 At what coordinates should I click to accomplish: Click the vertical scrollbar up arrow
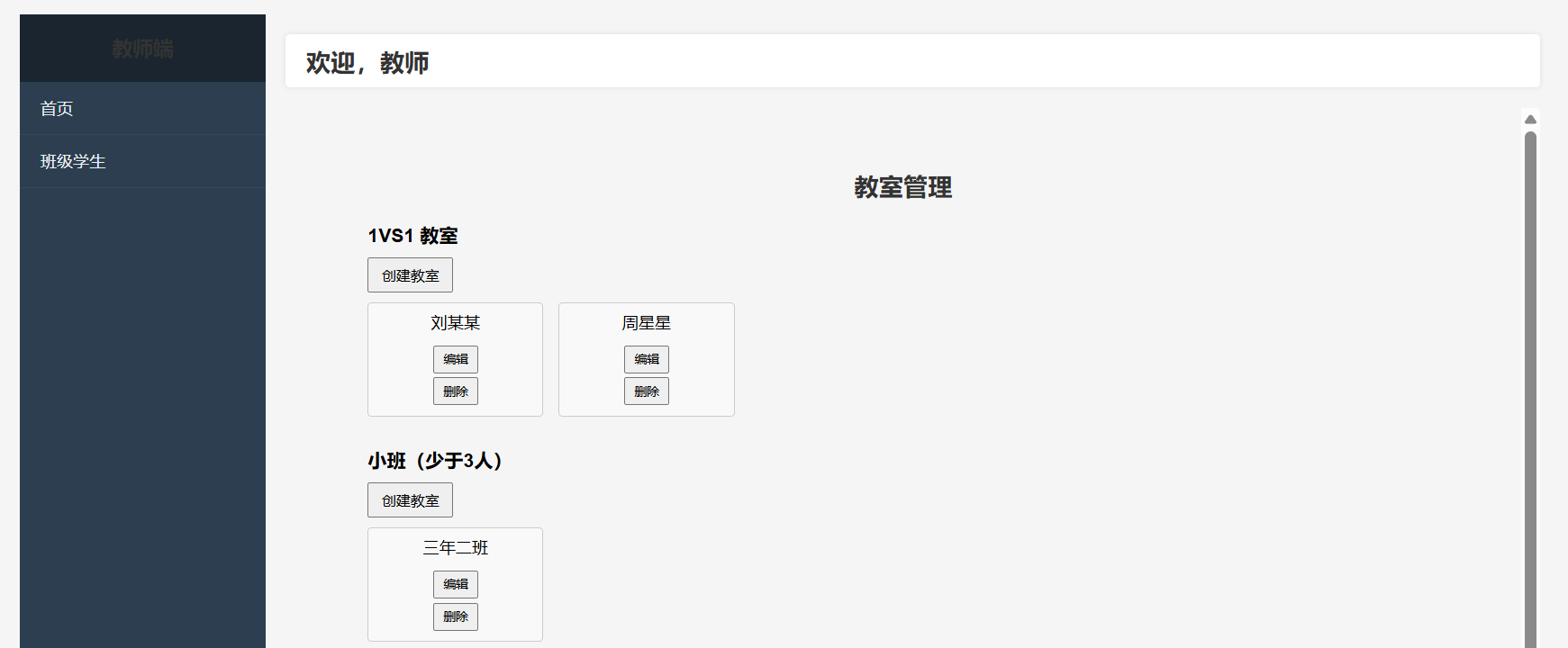1530,119
